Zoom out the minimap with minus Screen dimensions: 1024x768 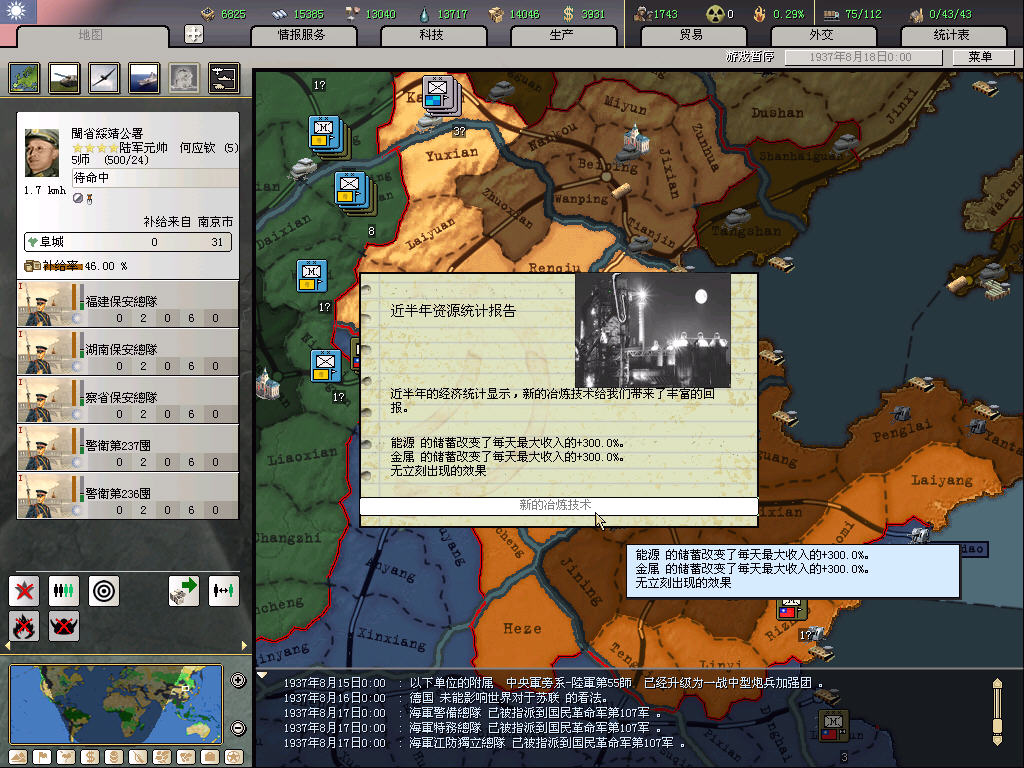(238, 728)
